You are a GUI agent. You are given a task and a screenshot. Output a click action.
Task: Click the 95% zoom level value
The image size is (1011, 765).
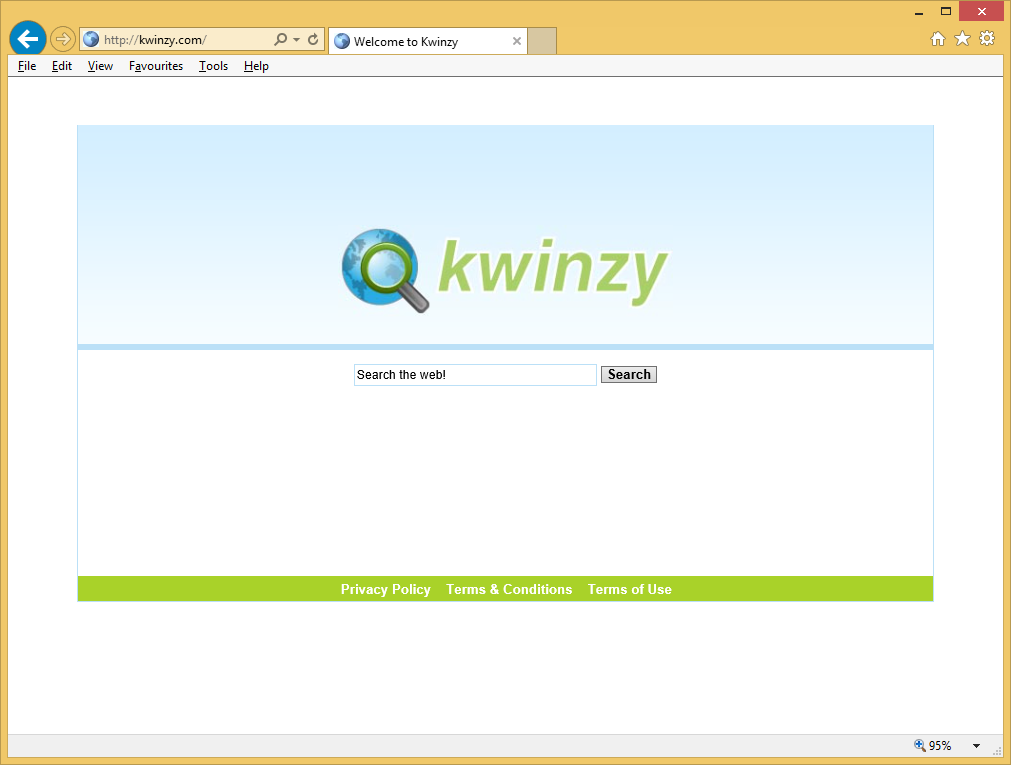(x=940, y=746)
